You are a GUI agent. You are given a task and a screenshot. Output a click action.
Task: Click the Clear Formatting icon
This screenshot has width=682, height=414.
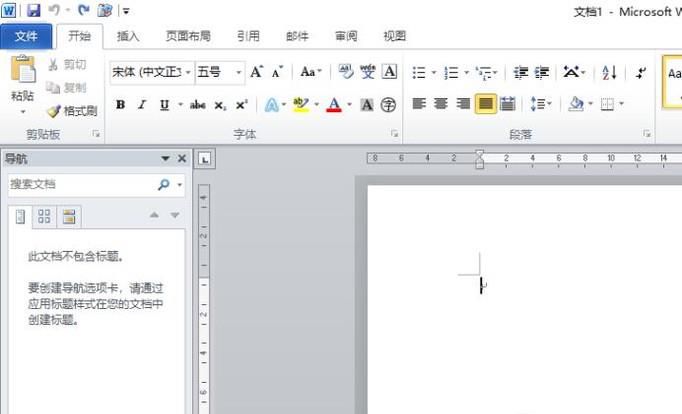click(x=346, y=72)
